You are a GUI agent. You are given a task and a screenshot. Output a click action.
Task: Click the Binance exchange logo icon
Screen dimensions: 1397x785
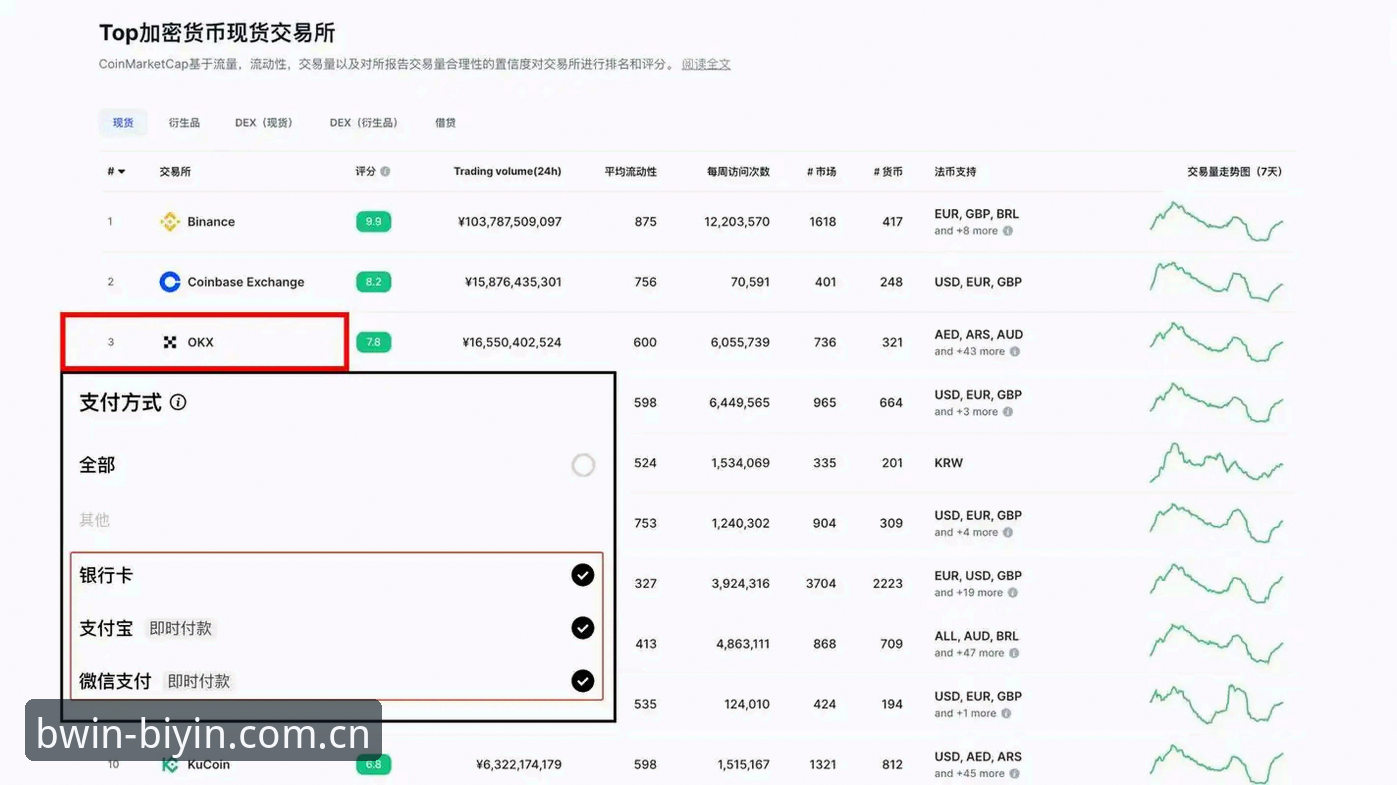pyautogui.click(x=170, y=222)
